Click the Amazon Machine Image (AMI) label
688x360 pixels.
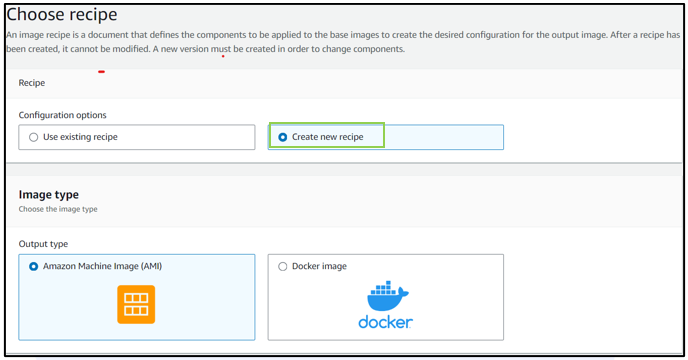[102, 266]
